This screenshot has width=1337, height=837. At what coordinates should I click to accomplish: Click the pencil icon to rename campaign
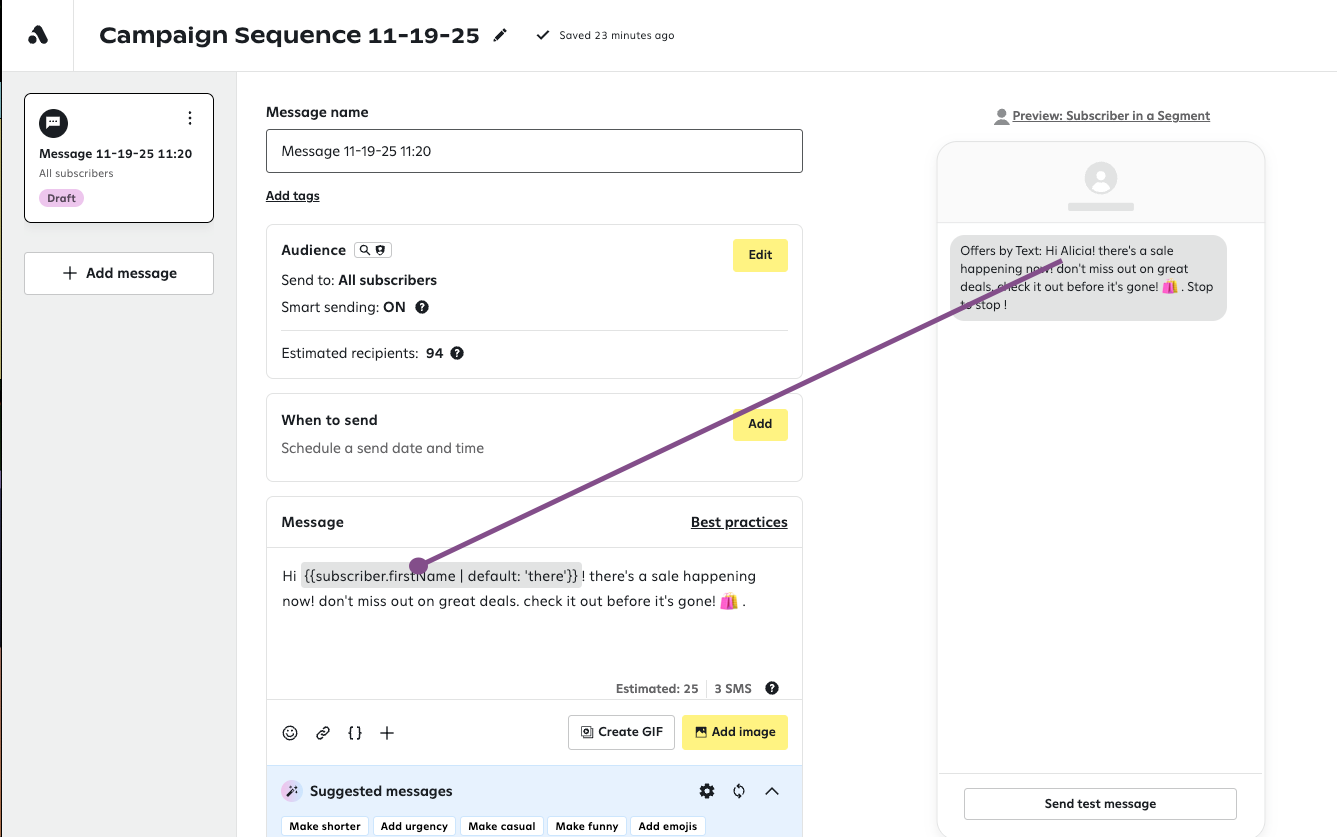500,36
